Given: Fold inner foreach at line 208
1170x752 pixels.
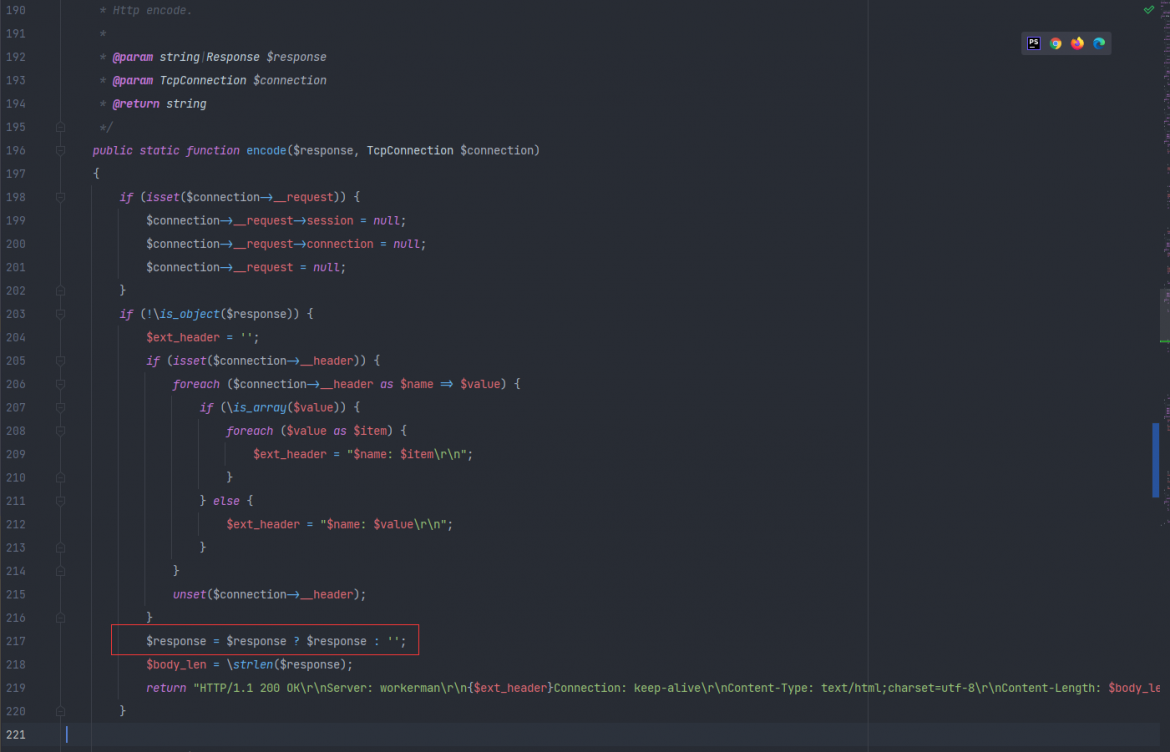Looking at the screenshot, I should [x=60, y=431].
